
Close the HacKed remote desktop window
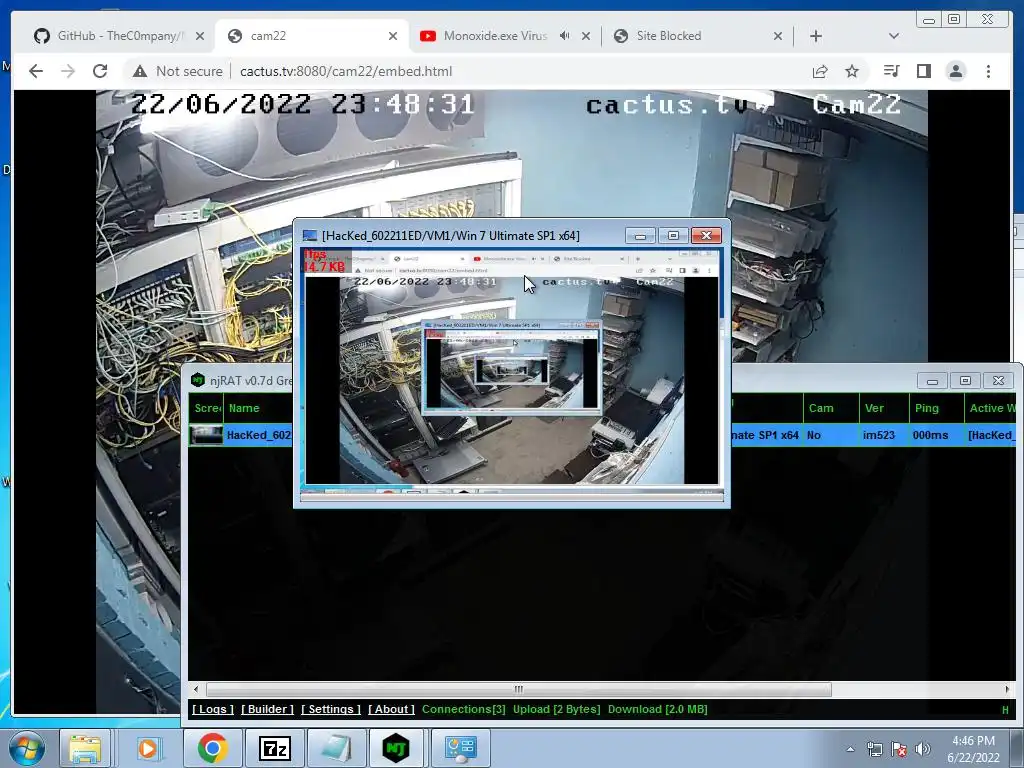(706, 235)
